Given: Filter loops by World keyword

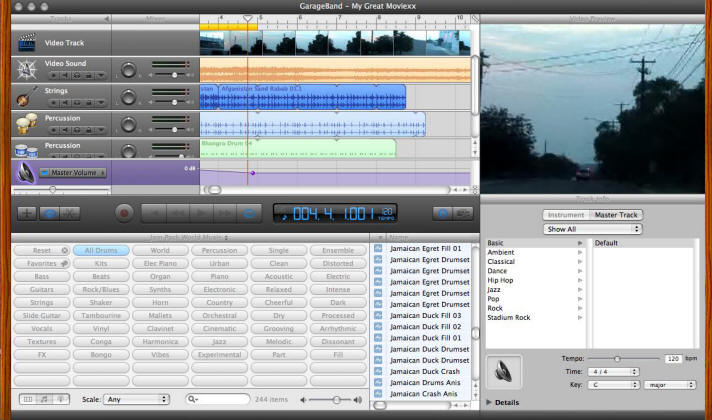Looking at the screenshot, I should point(160,250).
